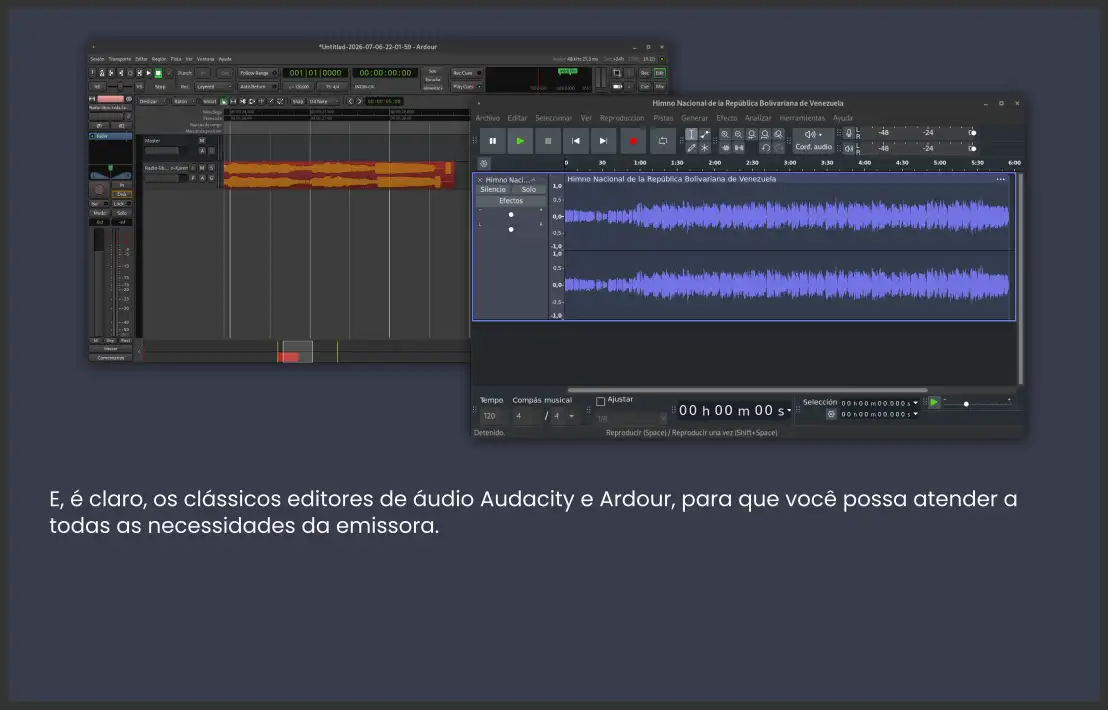This screenshot has width=1108, height=710.
Task: Click the Tempo 120 input field
Action: (x=492, y=416)
